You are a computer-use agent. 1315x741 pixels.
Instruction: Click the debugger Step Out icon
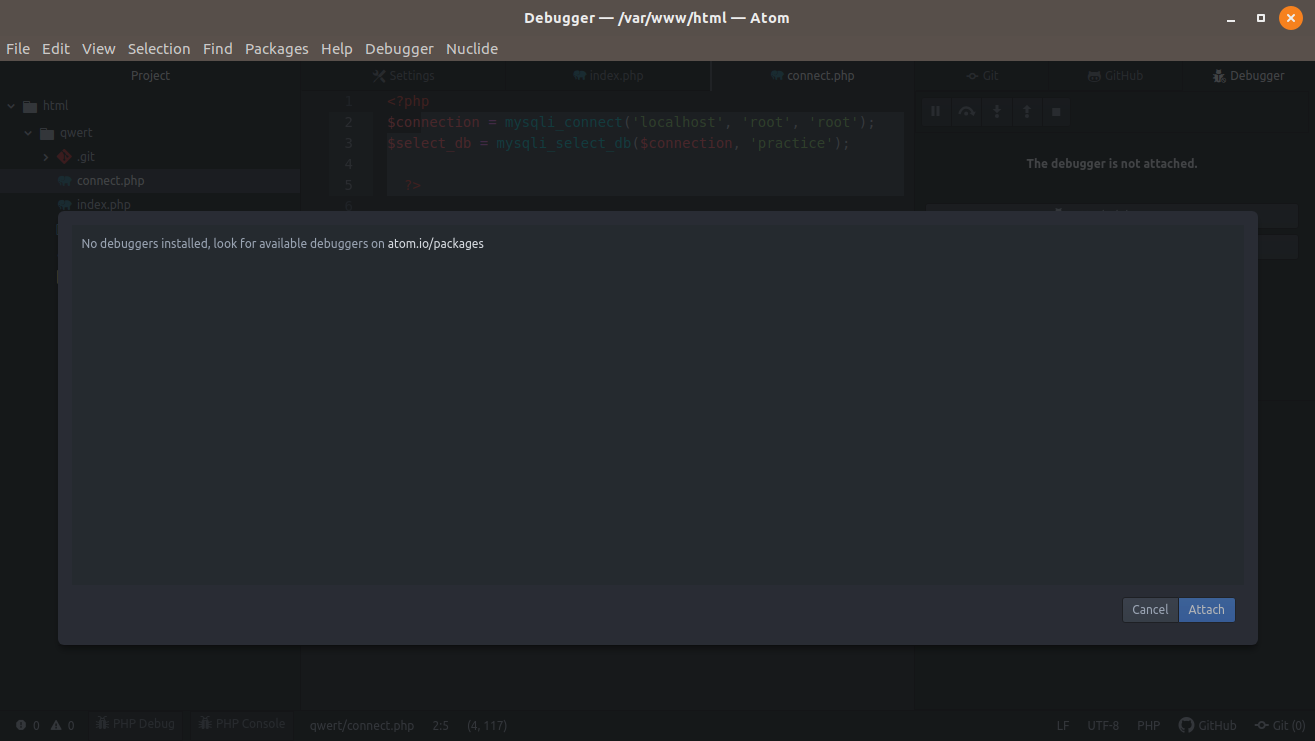point(1026,111)
